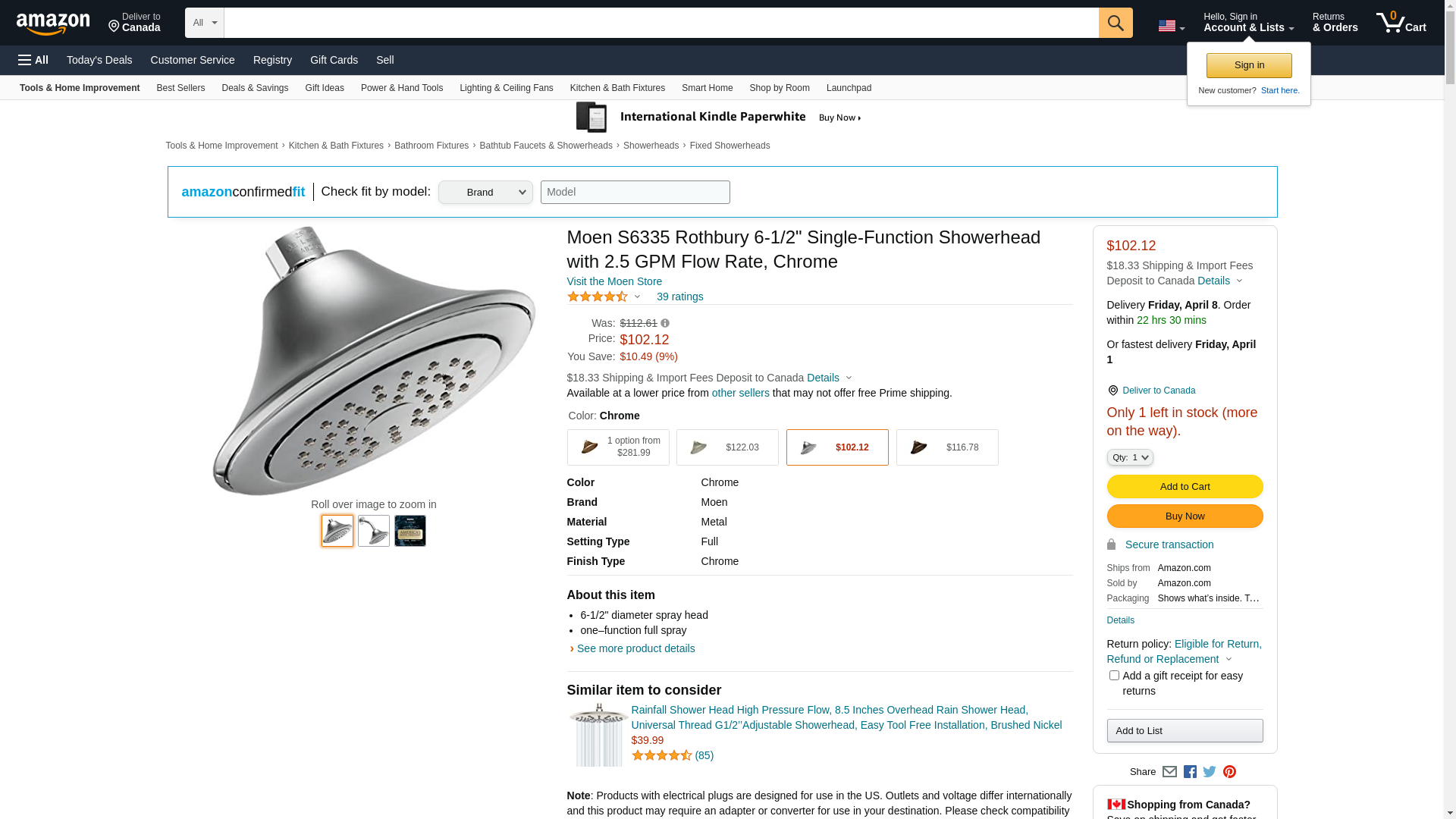The image size is (1456, 819).
Task: Share product on Facebook icon
Action: point(1190,772)
